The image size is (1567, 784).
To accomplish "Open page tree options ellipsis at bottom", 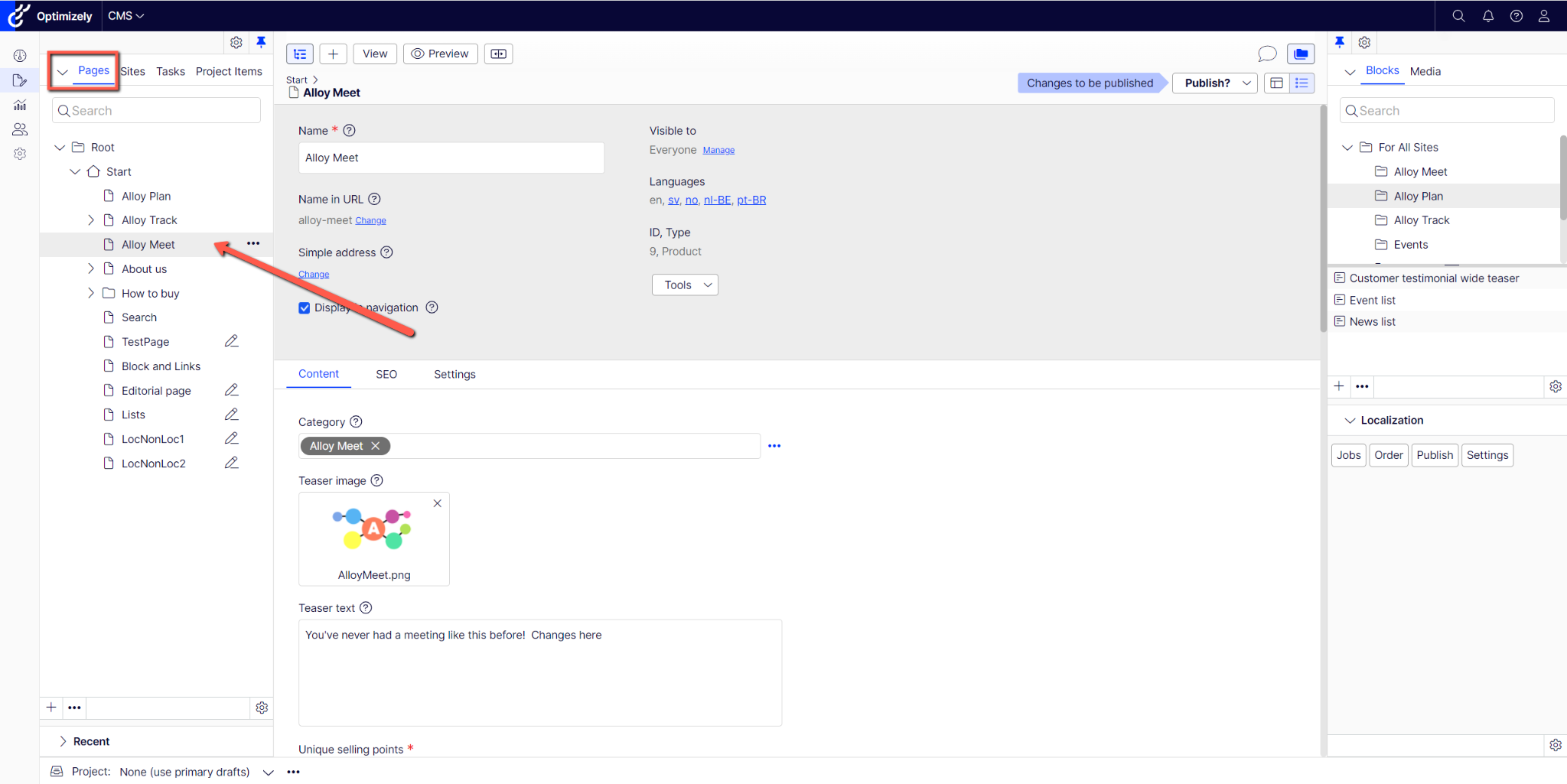I will (x=74, y=708).
